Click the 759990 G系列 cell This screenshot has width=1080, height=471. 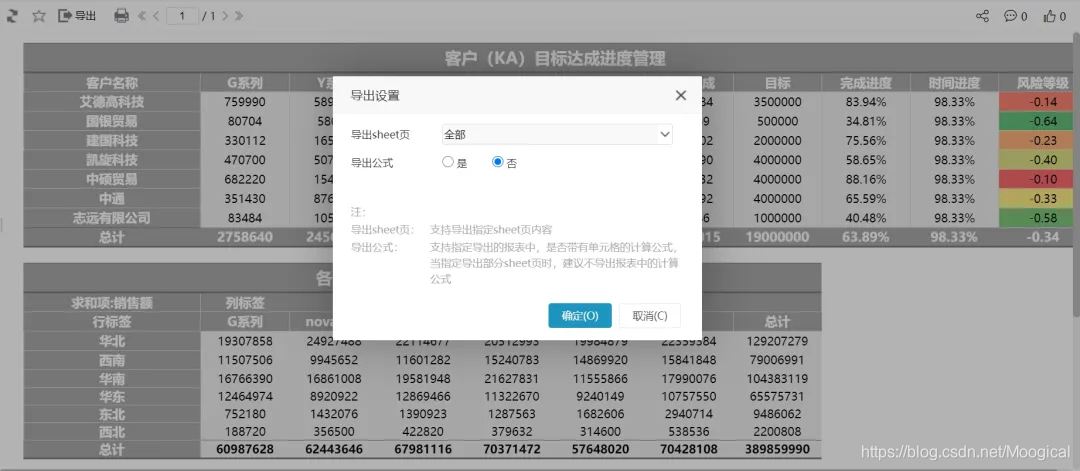point(245,102)
